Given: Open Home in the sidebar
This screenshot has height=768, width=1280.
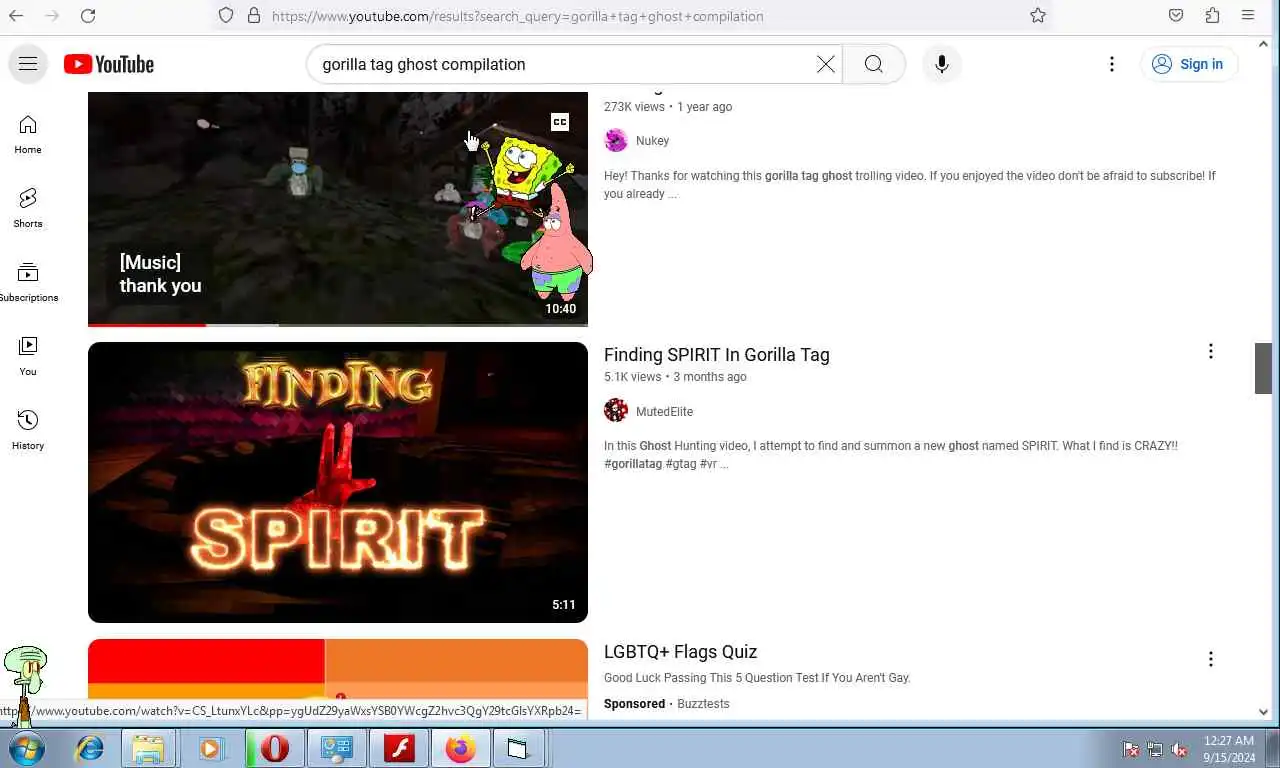Looking at the screenshot, I should [x=28, y=134].
